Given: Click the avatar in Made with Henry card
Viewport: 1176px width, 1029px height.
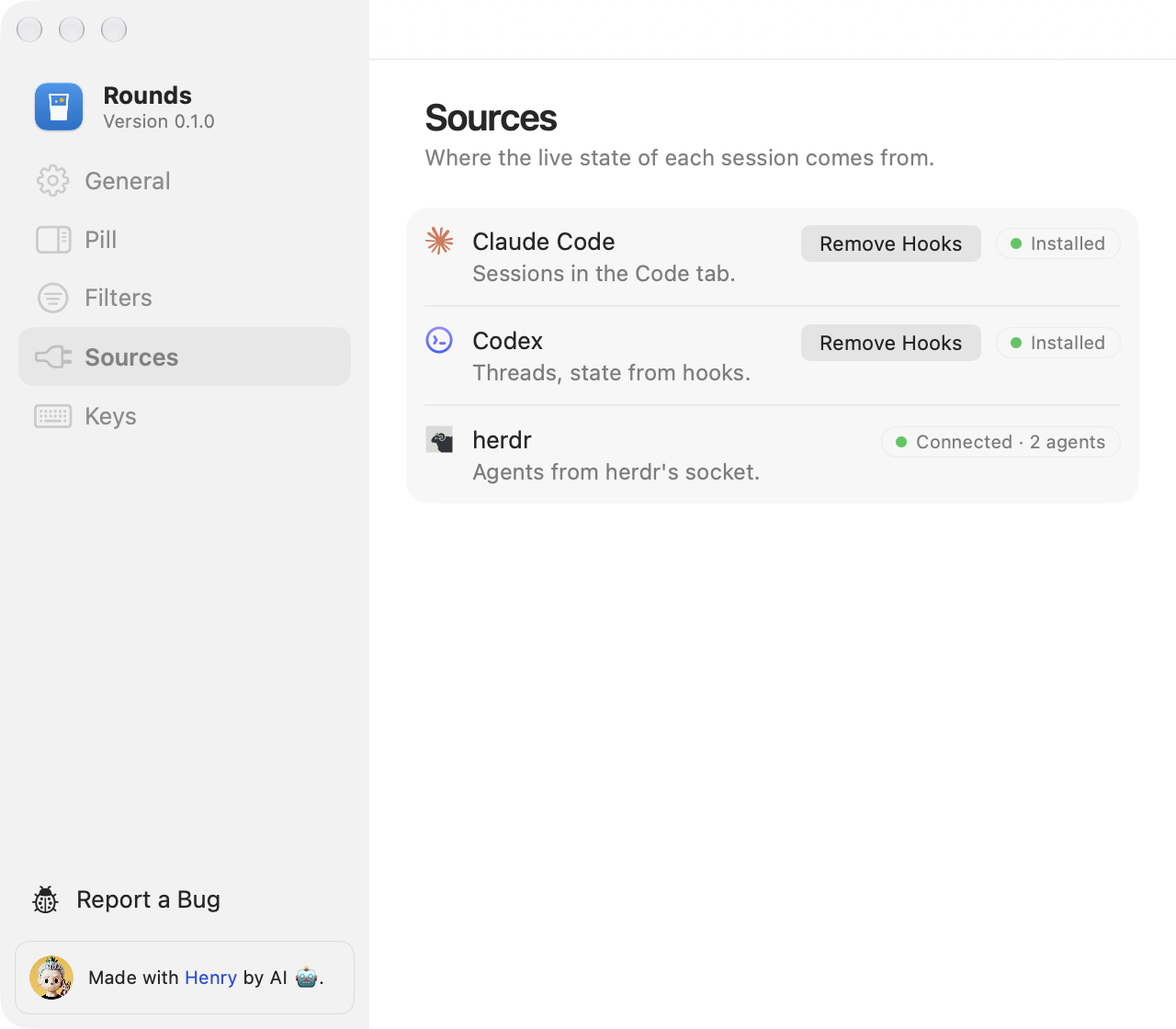Looking at the screenshot, I should tap(51, 978).
